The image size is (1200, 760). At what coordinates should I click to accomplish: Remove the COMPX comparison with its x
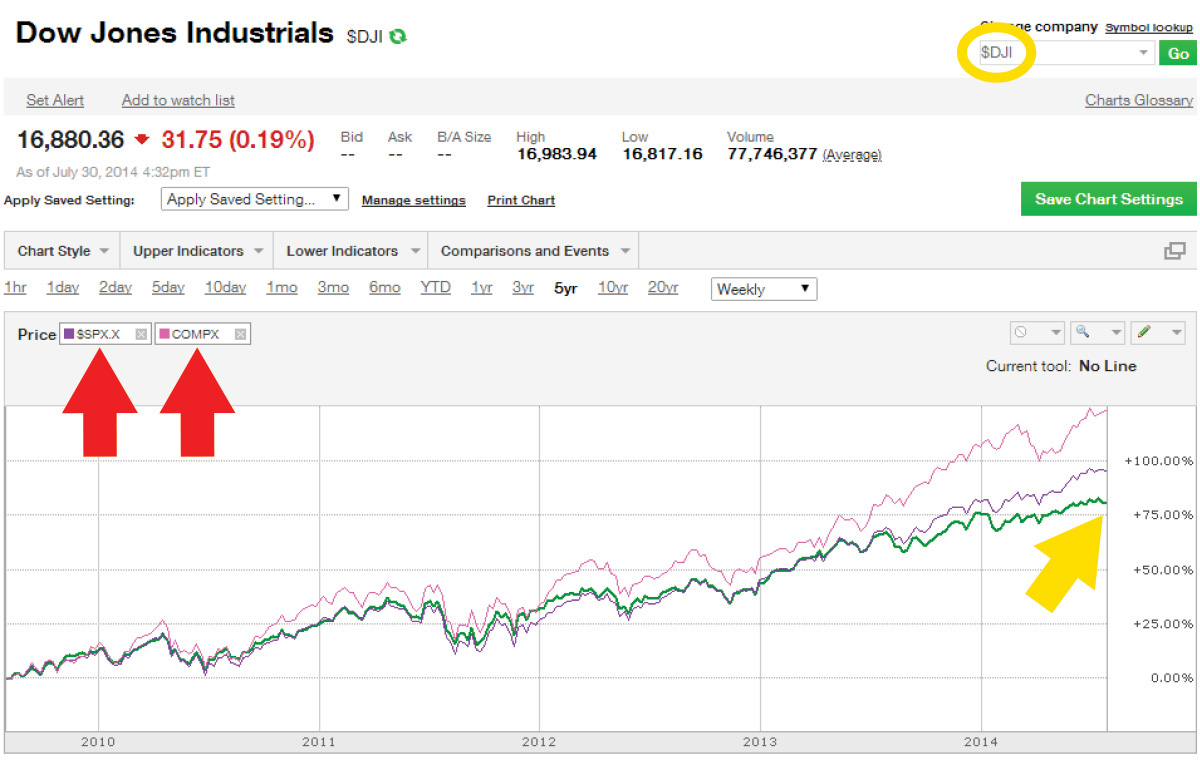tap(240, 335)
